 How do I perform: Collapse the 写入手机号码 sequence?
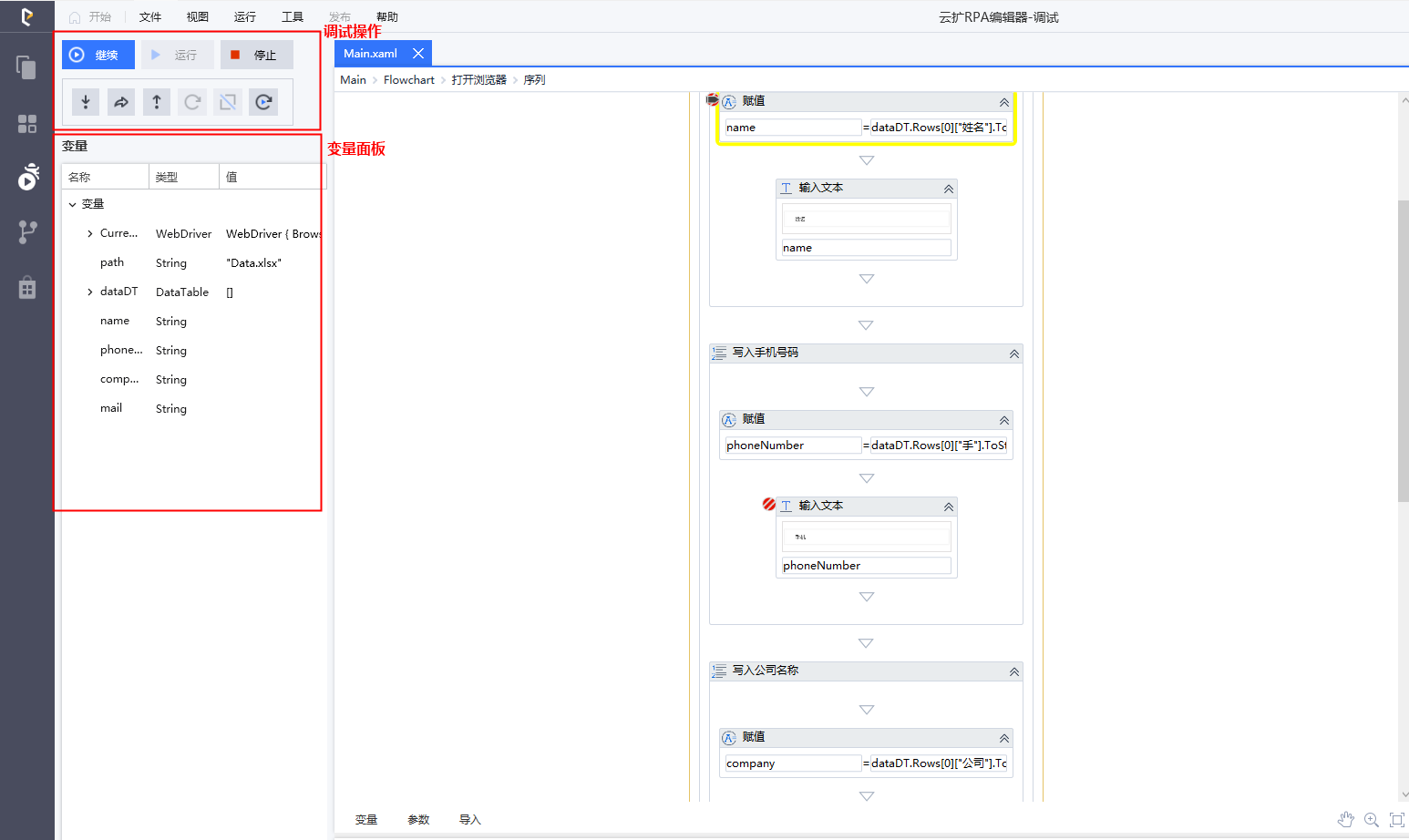pos(1013,353)
